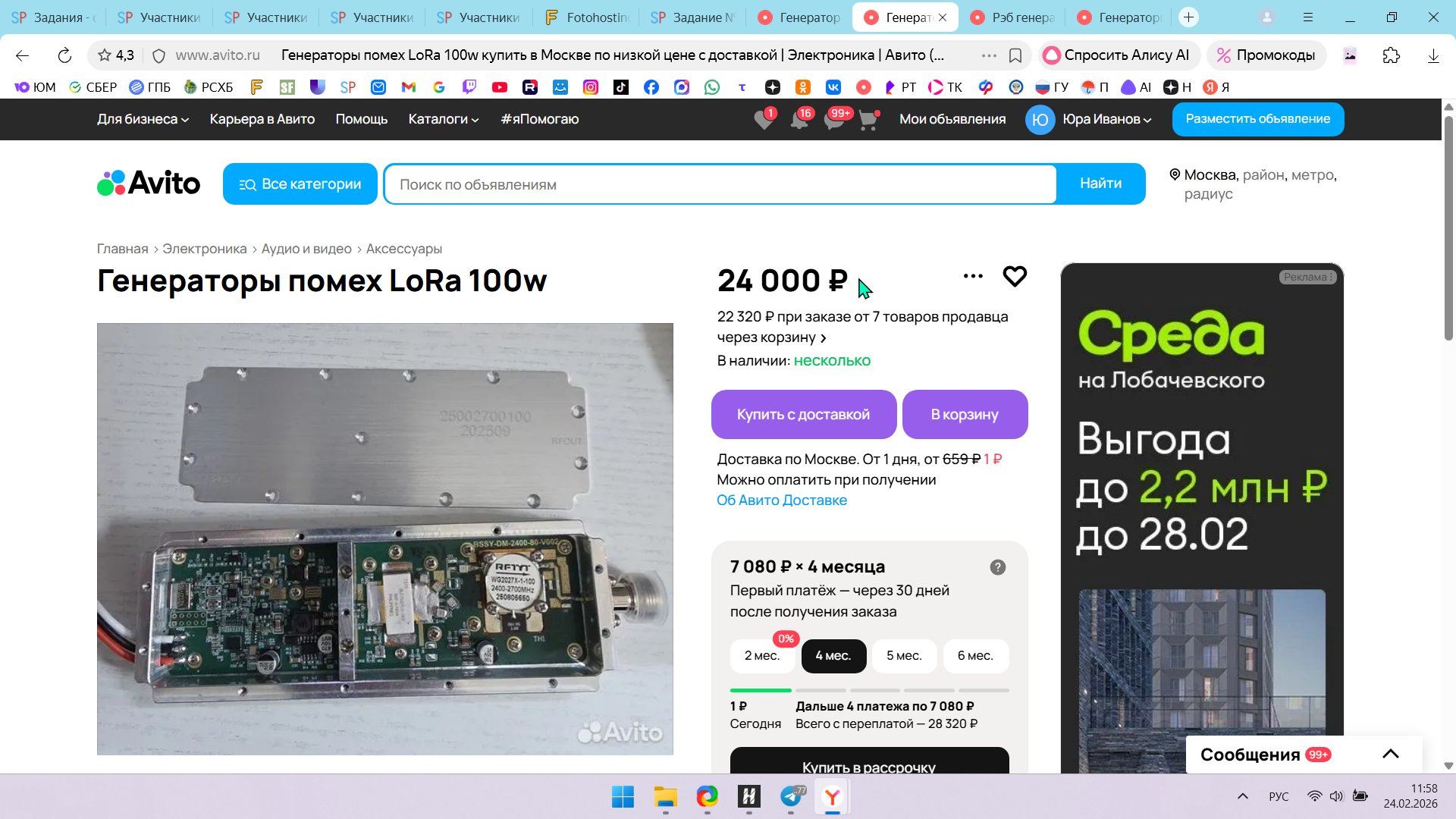Open the Об Авито Доставке link
Screen dimensions: 1456x819
tap(782, 500)
